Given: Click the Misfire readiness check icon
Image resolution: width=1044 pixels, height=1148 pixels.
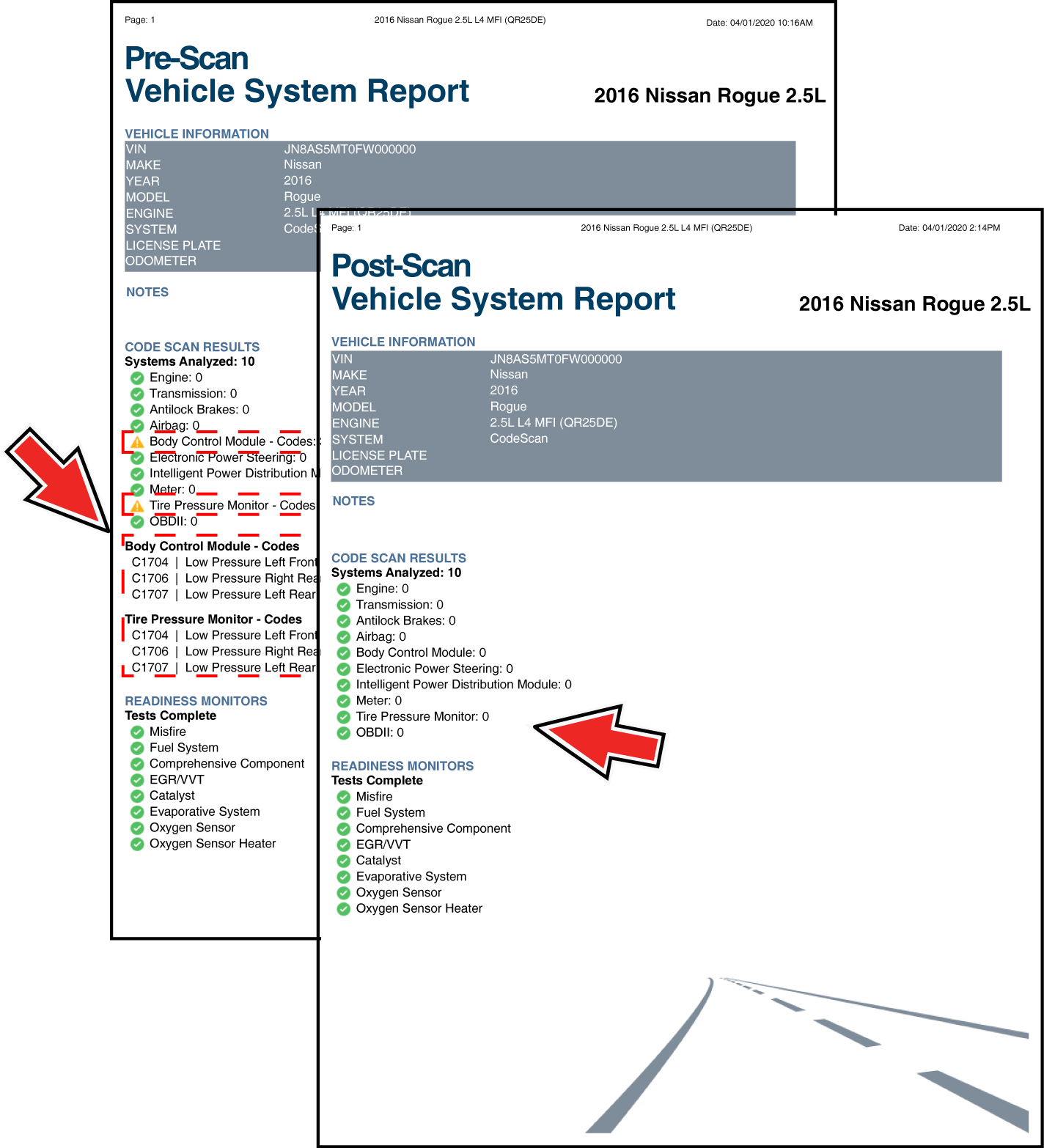Looking at the screenshot, I should pyautogui.click(x=343, y=797).
